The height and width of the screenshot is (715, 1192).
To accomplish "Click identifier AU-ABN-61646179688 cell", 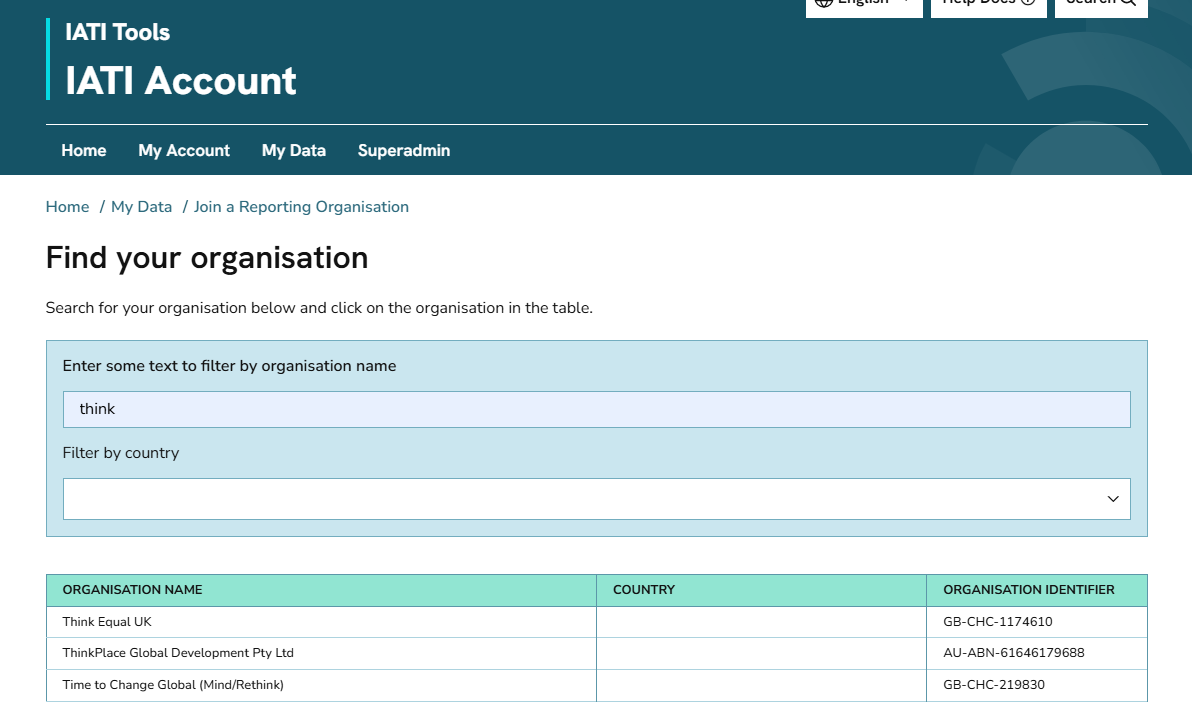I will click(x=1013, y=653).
